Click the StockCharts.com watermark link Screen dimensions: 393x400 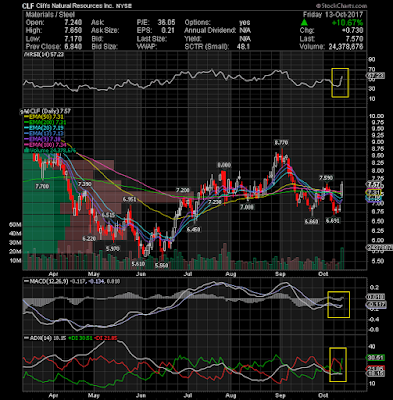tap(341, 6)
